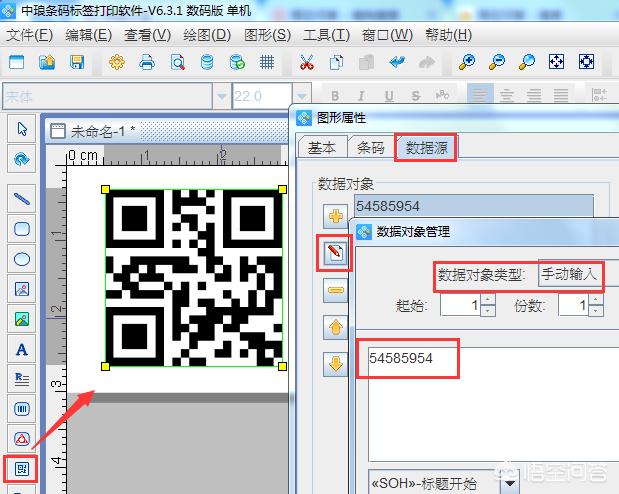Click the database with green check icon
Viewport: 619px width, 494px height.
237,62
